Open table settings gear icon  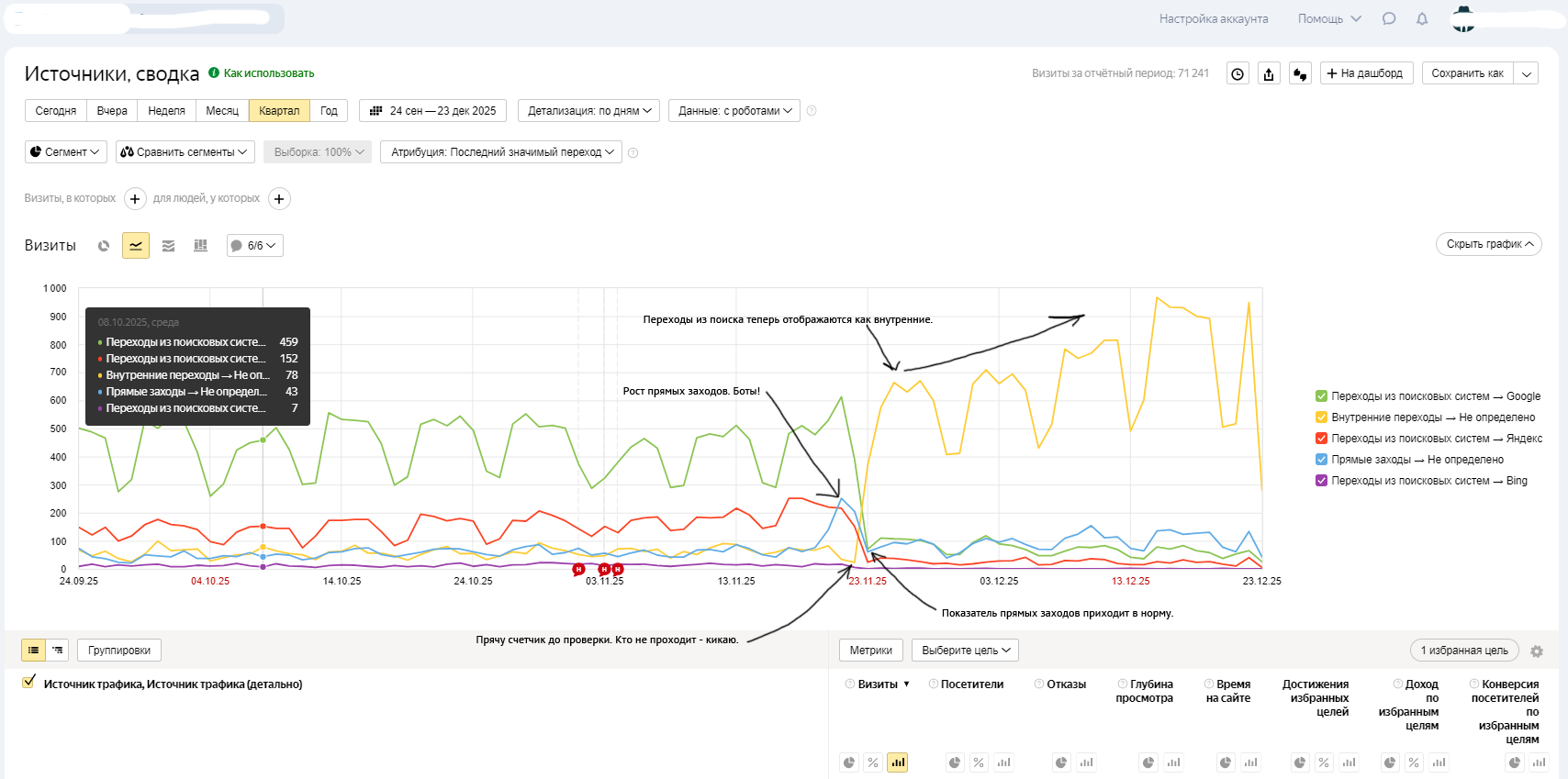(x=1537, y=651)
